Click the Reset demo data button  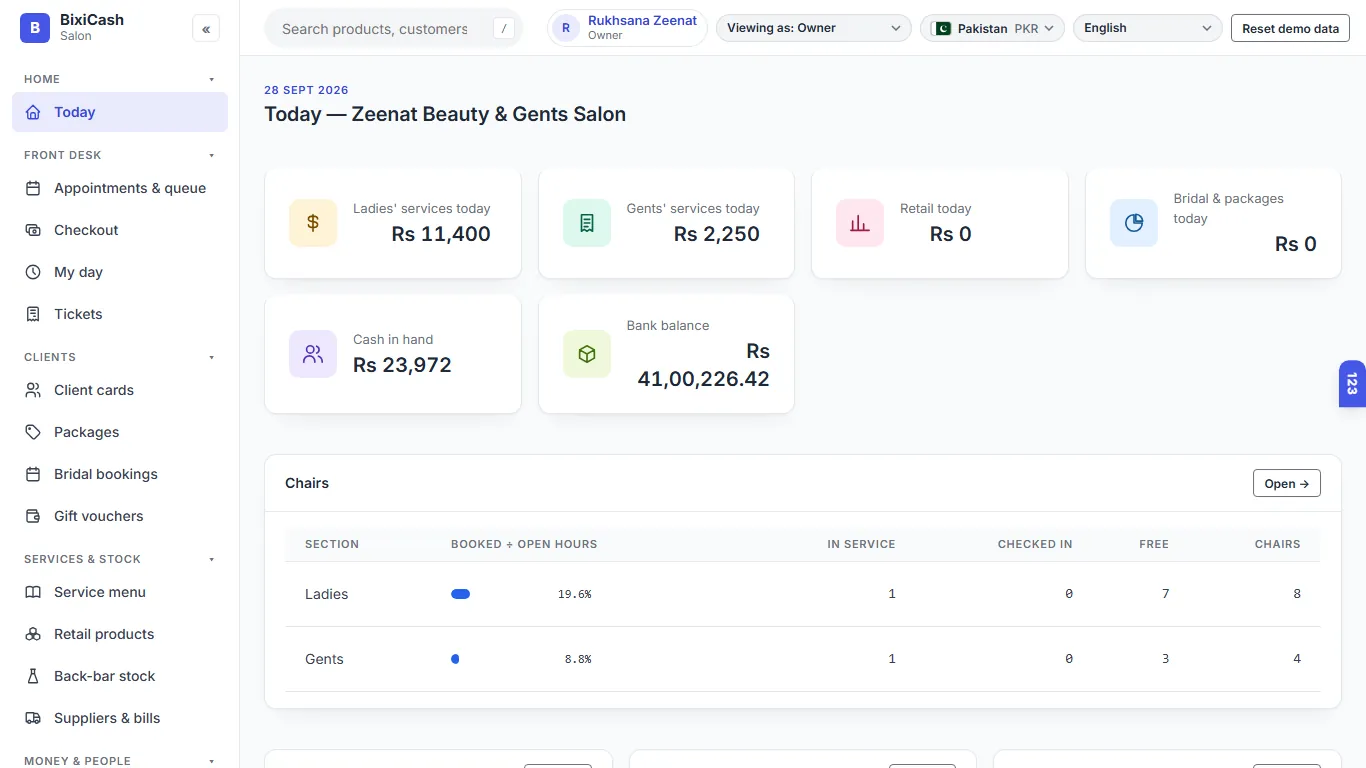(x=1290, y=28)
